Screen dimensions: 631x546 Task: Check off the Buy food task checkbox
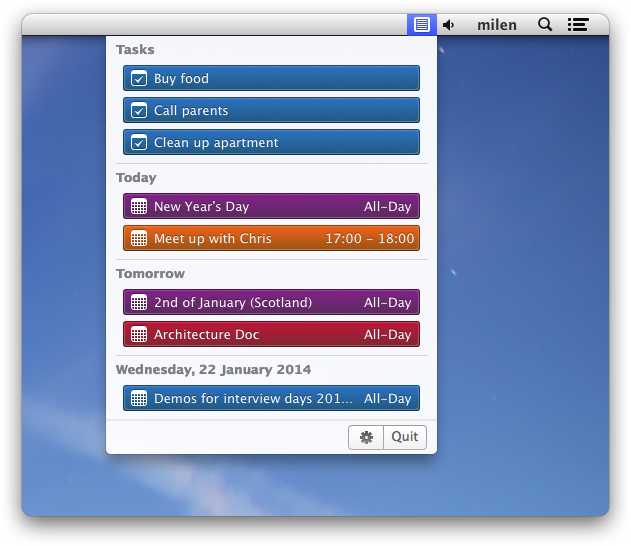coord(139,78)
